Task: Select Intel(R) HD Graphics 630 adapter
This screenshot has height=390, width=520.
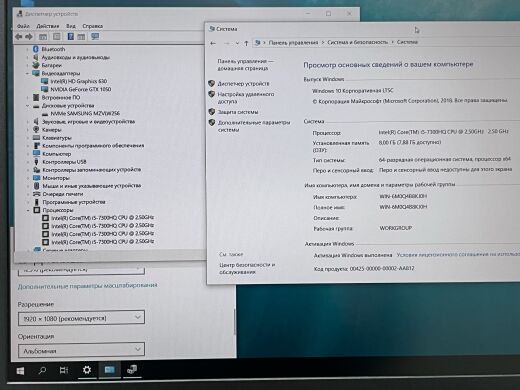Action: pyautogui.click(x=79, y=81)
